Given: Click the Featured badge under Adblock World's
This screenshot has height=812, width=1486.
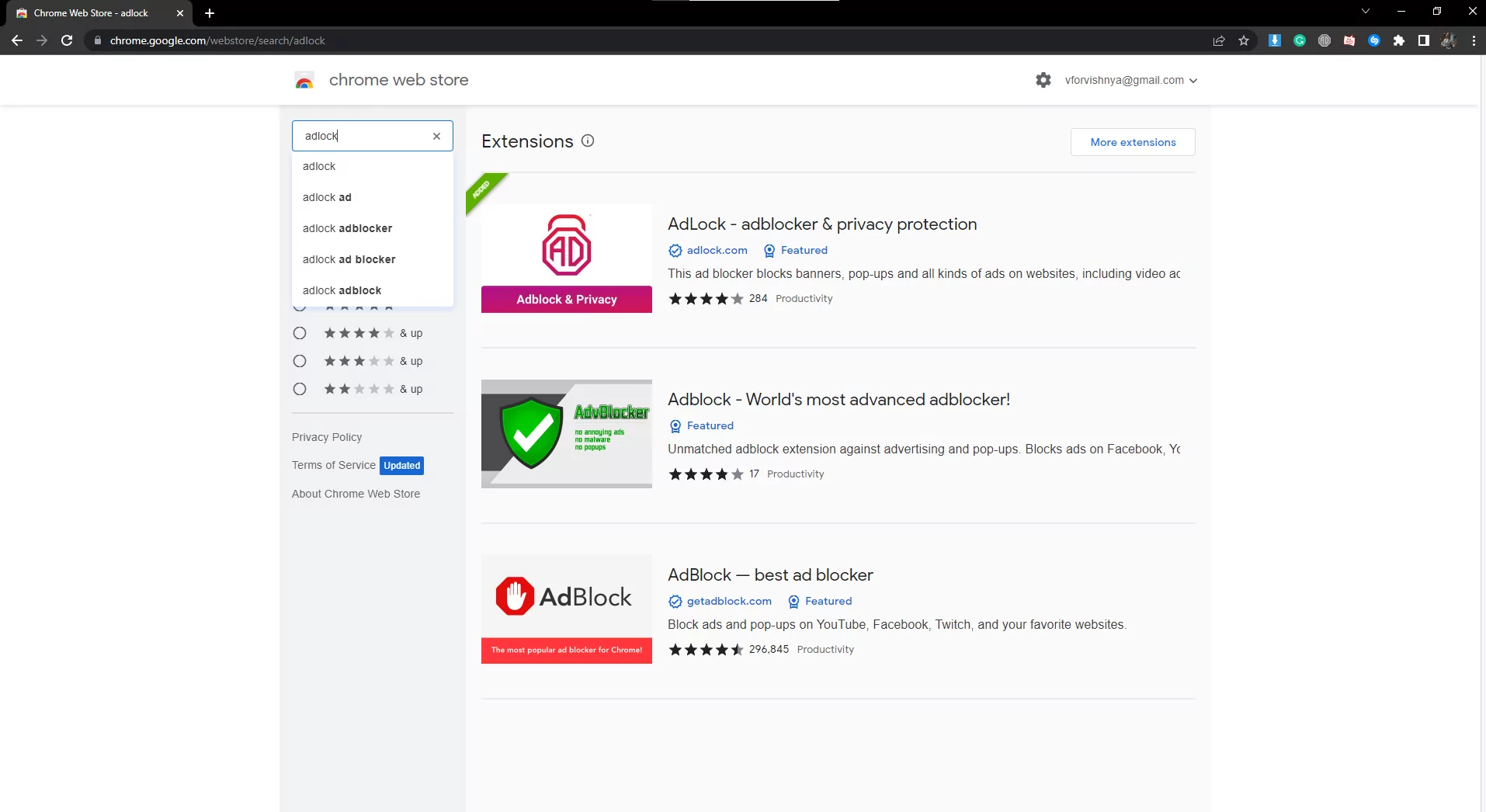Looking at the screenshot, I should (701, 425).
